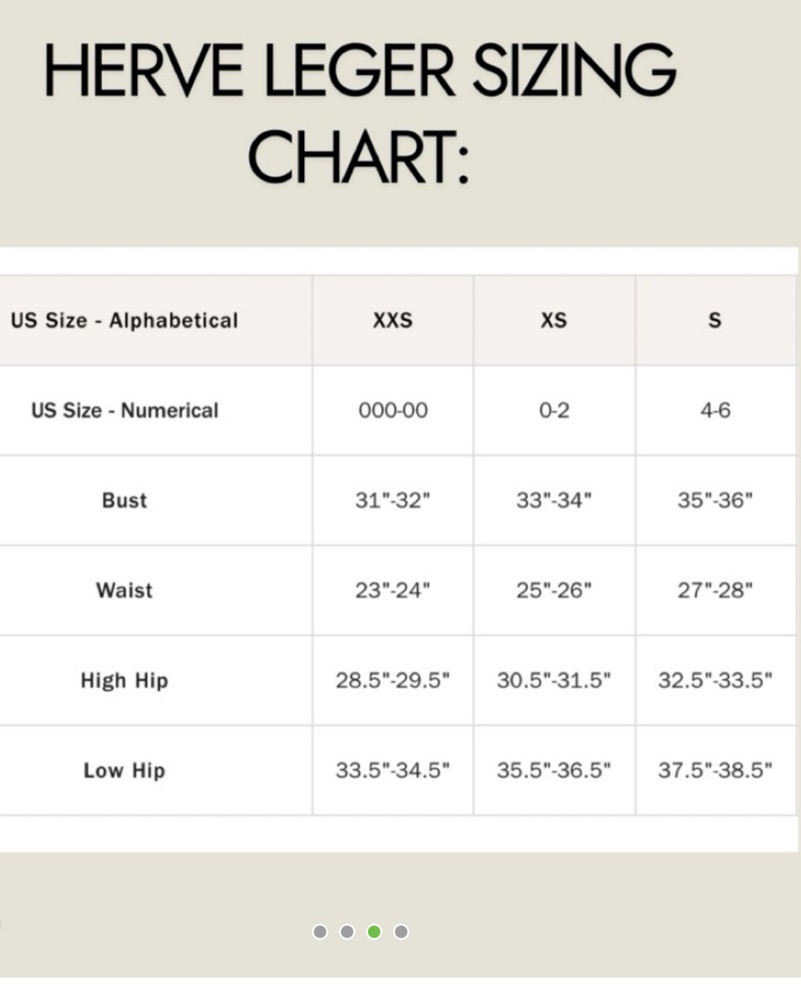Select the S size column header
The width and height of the screenshot is (801, 1000).
click(x=715, y=321)
